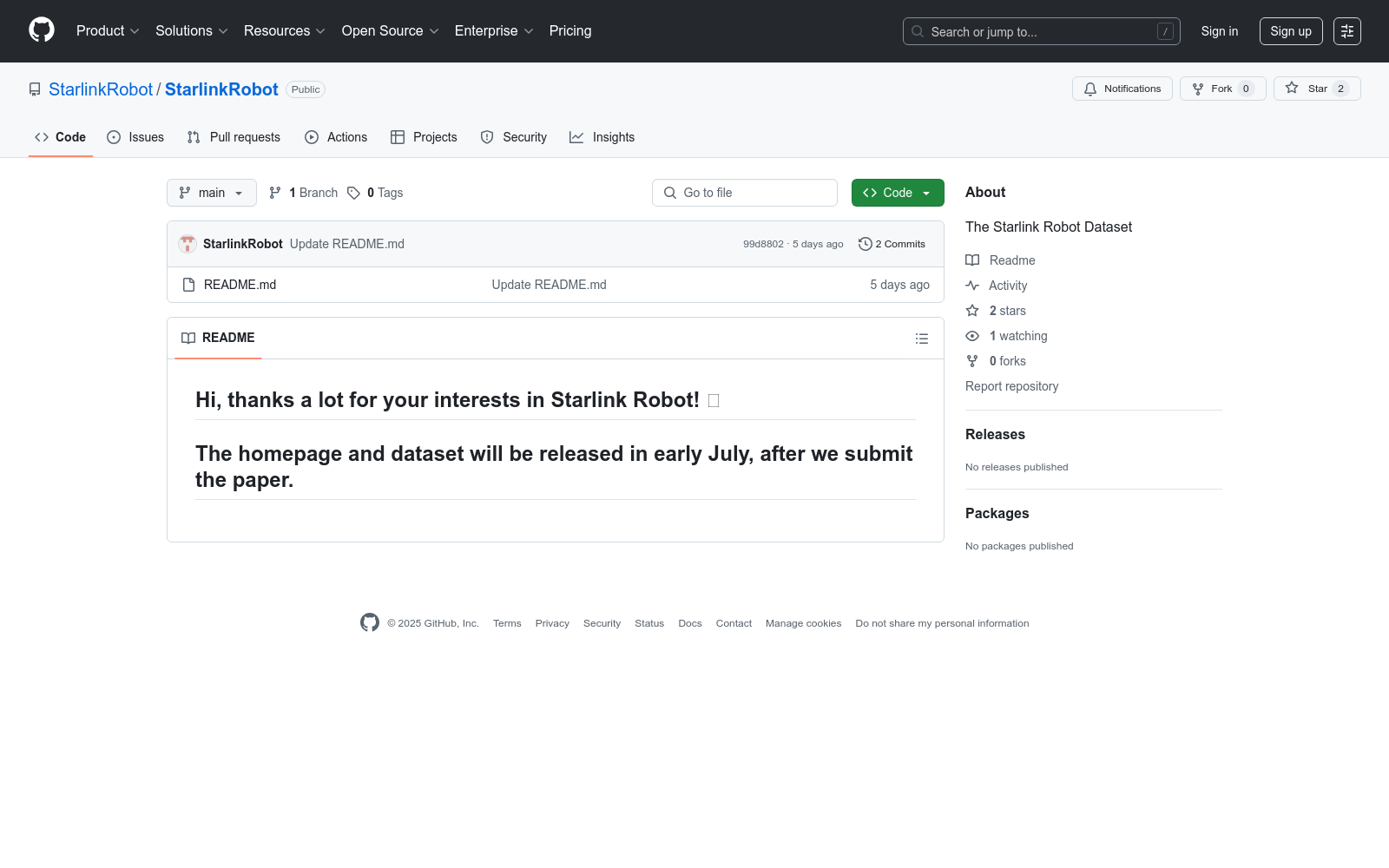Viewport: 1389px width, 868px height.
Task: Click the Public visibility badge
Action: (306, 89)
